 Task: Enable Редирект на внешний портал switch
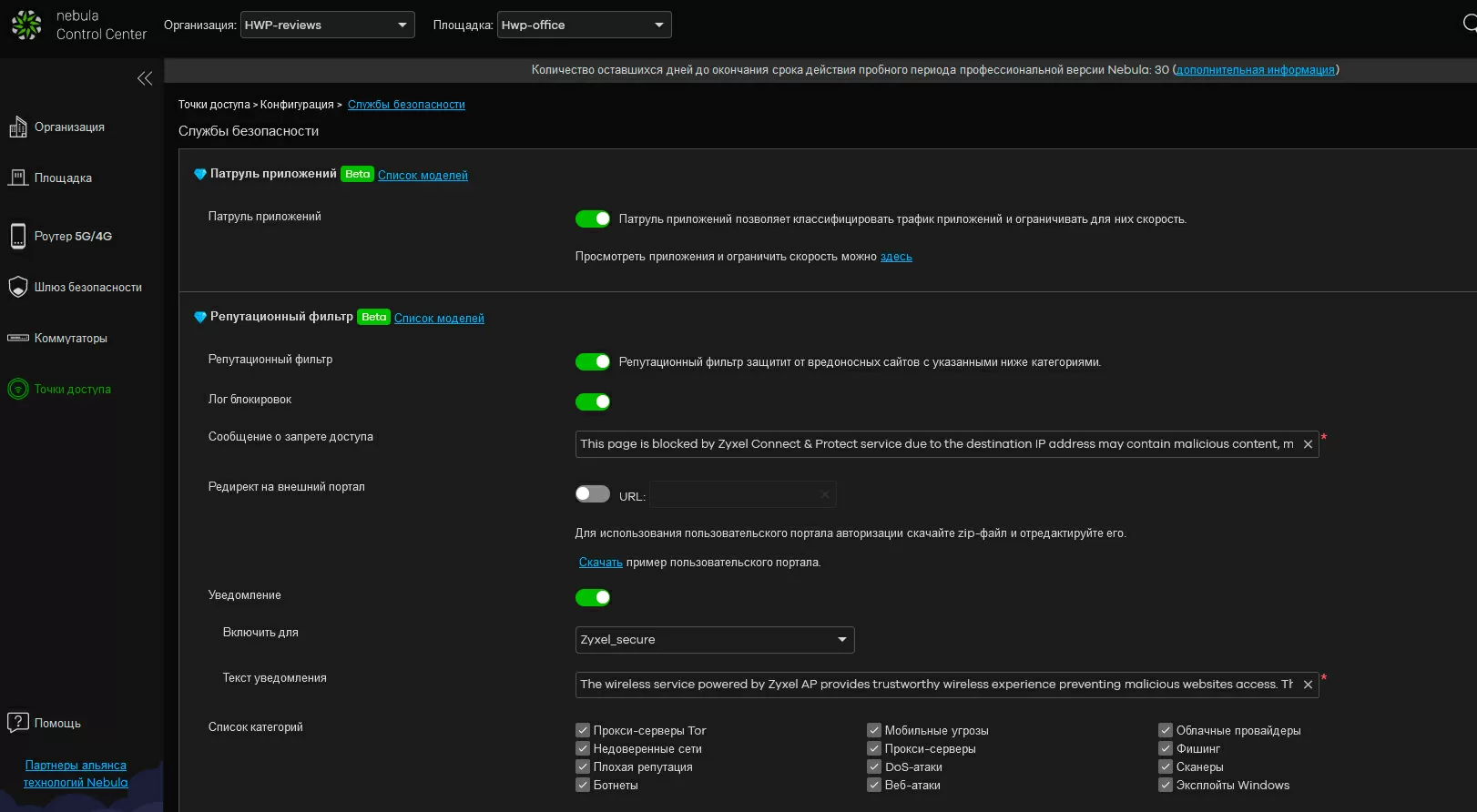[593, 493]
